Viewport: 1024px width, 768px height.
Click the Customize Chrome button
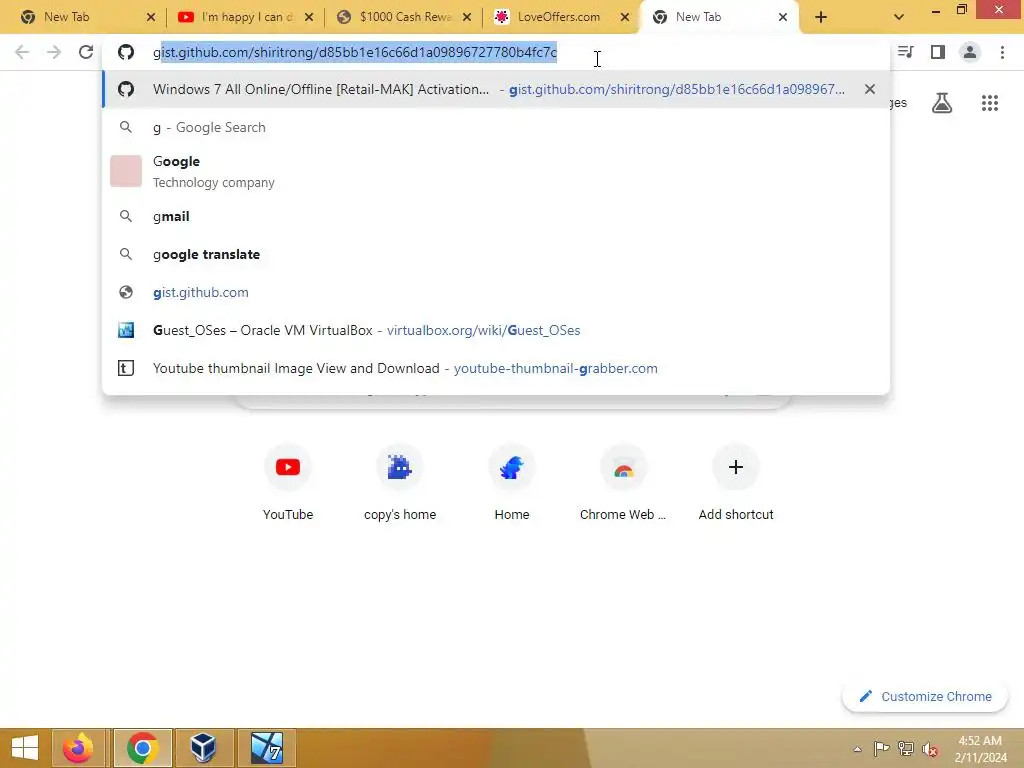(x=925, y=696)
